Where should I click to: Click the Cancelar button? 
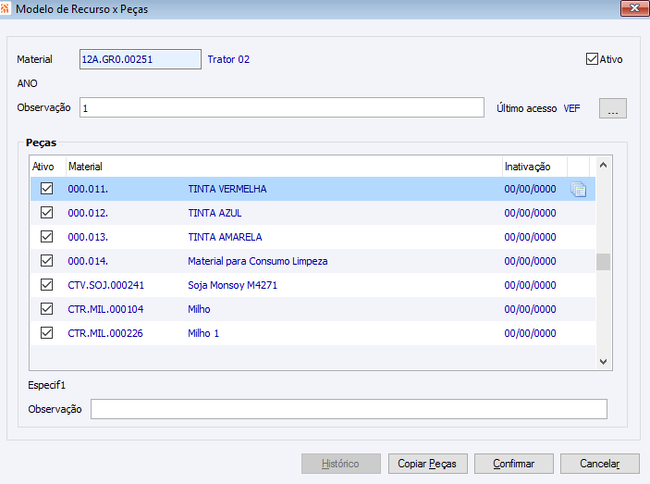(600, 464)
